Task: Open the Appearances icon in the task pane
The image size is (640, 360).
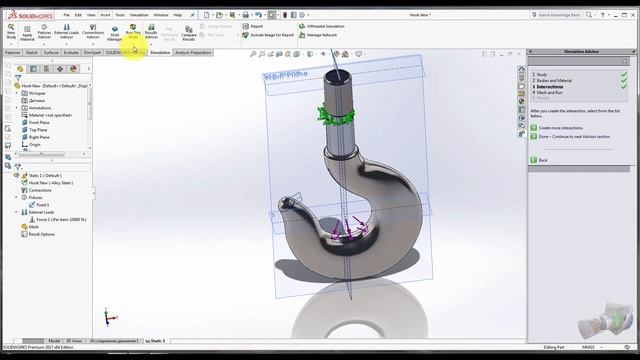Action: click(521, 102)
